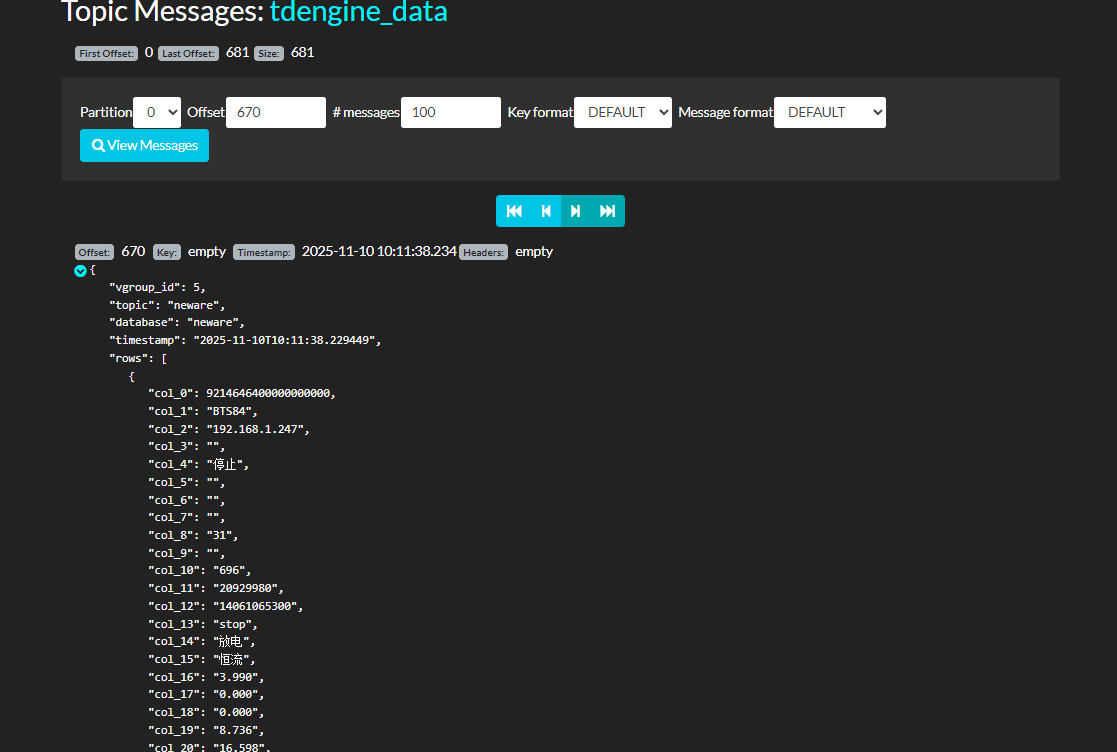Click the # messages input field
The image size is (1117, 752).
(450, 112)
